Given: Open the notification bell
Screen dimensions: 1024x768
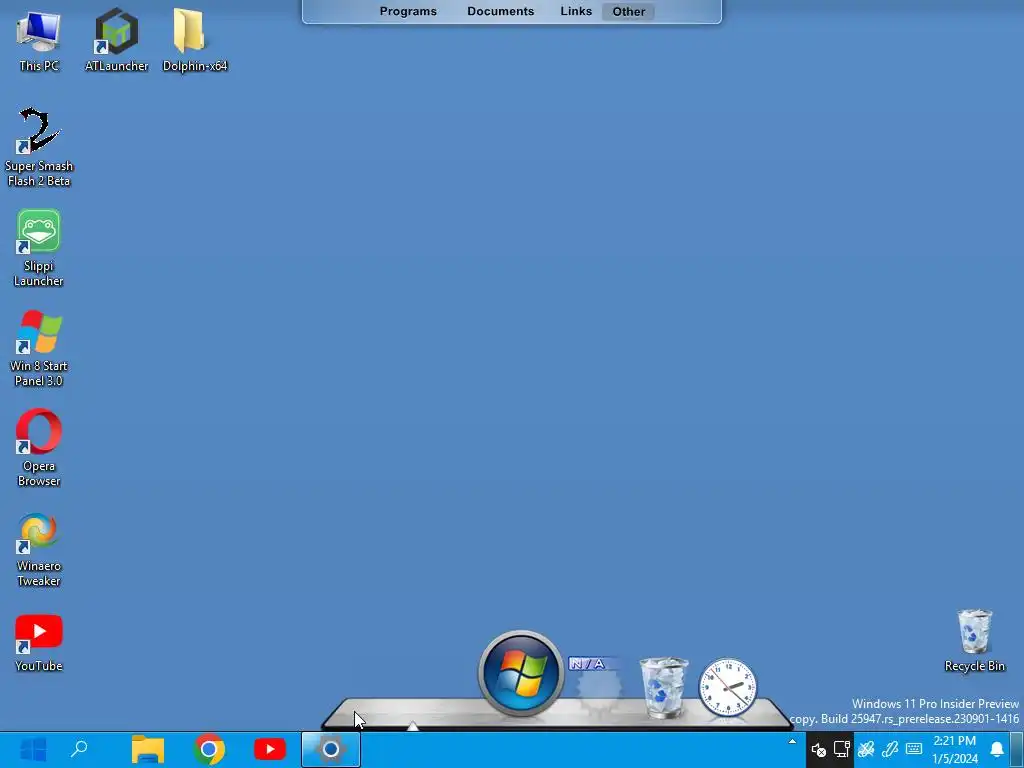Looking at the screenshot, I should (x=997, y=749).
